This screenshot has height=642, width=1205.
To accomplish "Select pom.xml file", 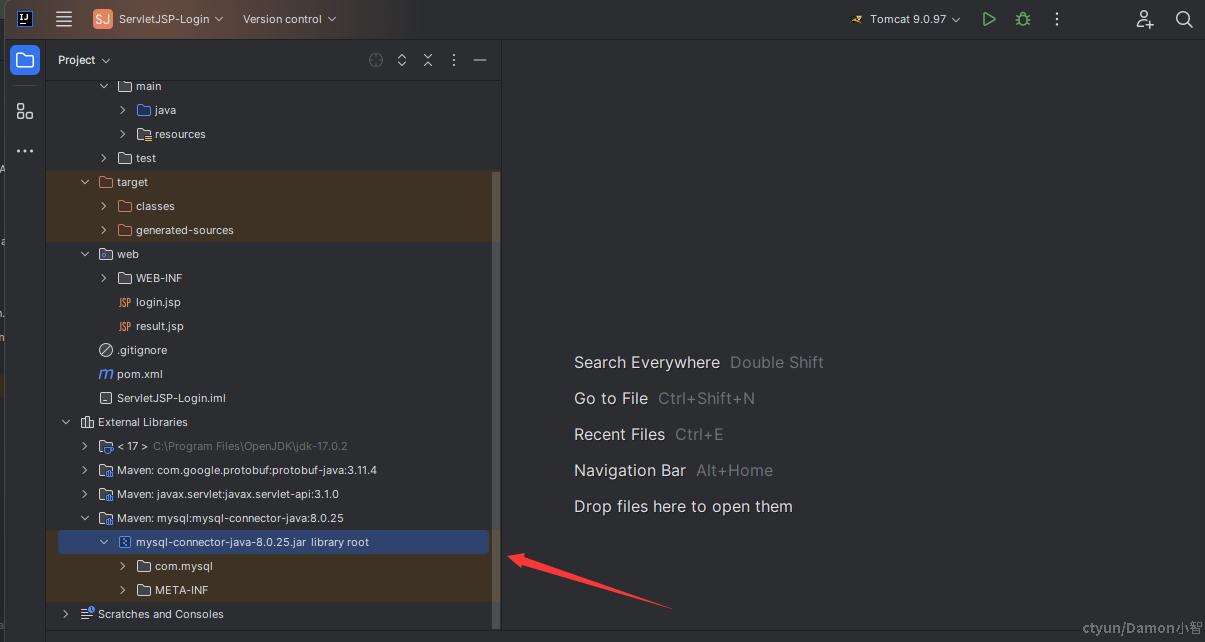I will tap(139, 374).
